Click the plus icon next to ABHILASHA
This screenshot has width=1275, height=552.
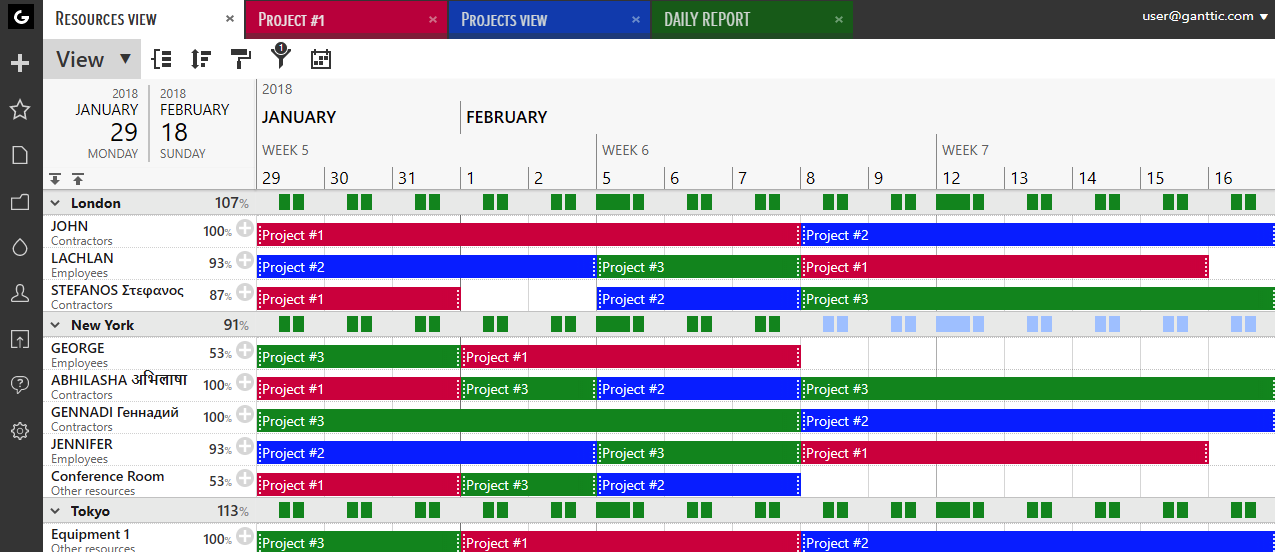(244, 382)
